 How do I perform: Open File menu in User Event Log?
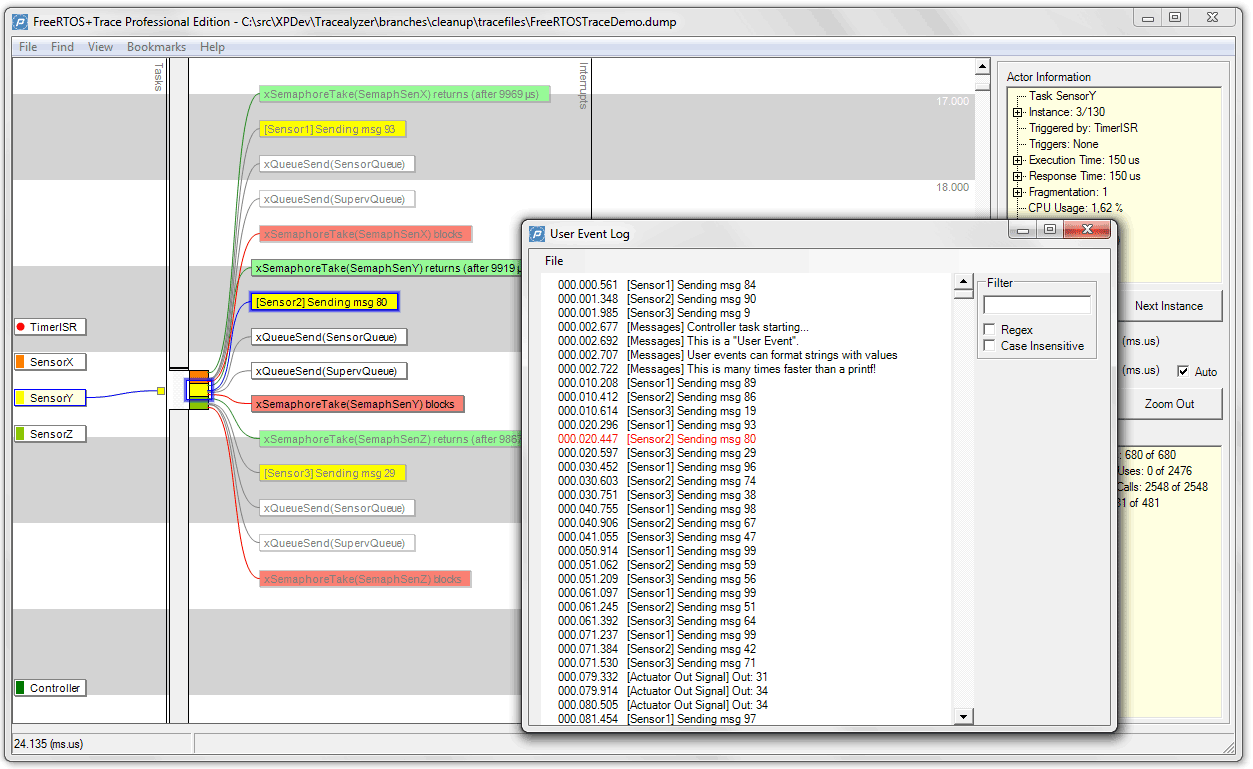tap(554, 261)
